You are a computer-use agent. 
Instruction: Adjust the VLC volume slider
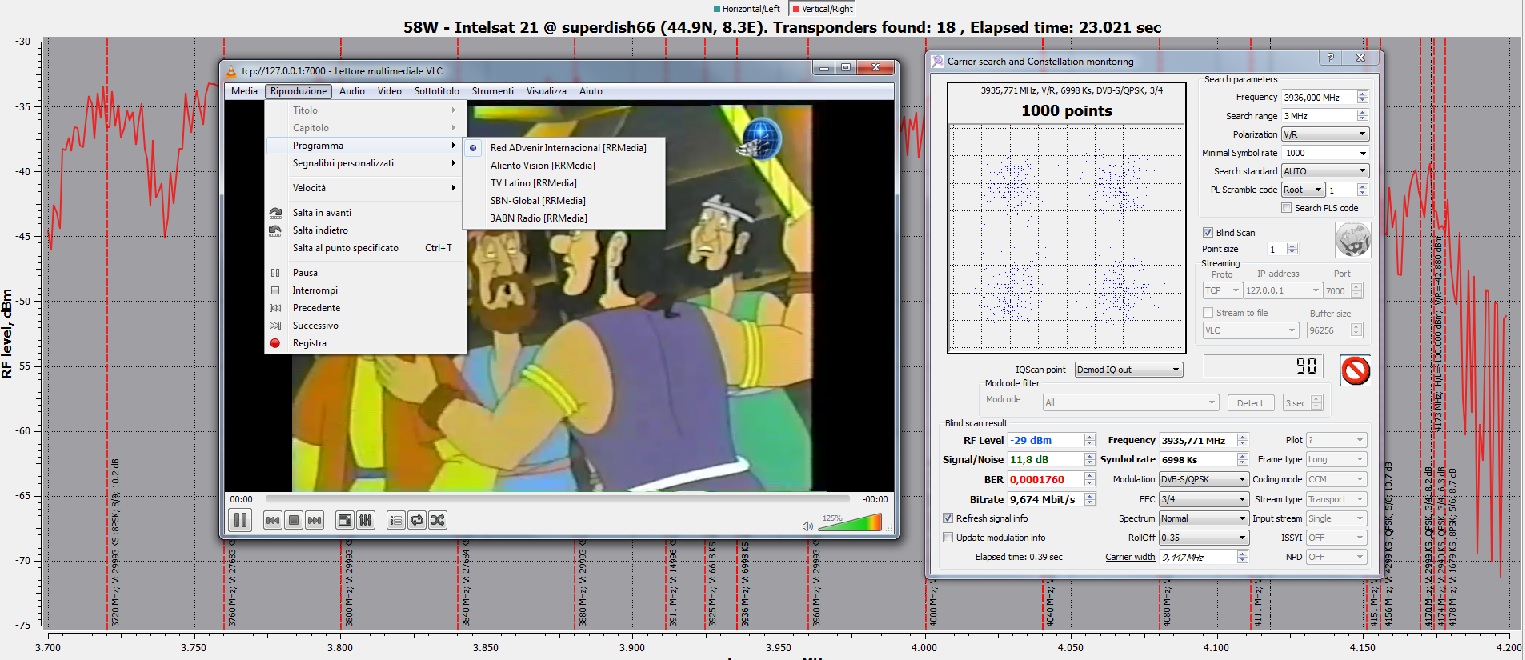coord(850,522)
